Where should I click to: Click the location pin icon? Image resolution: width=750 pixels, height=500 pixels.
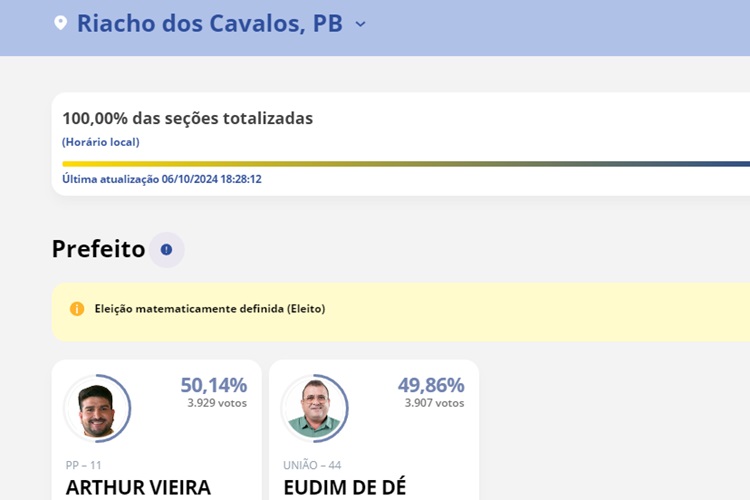60,23
